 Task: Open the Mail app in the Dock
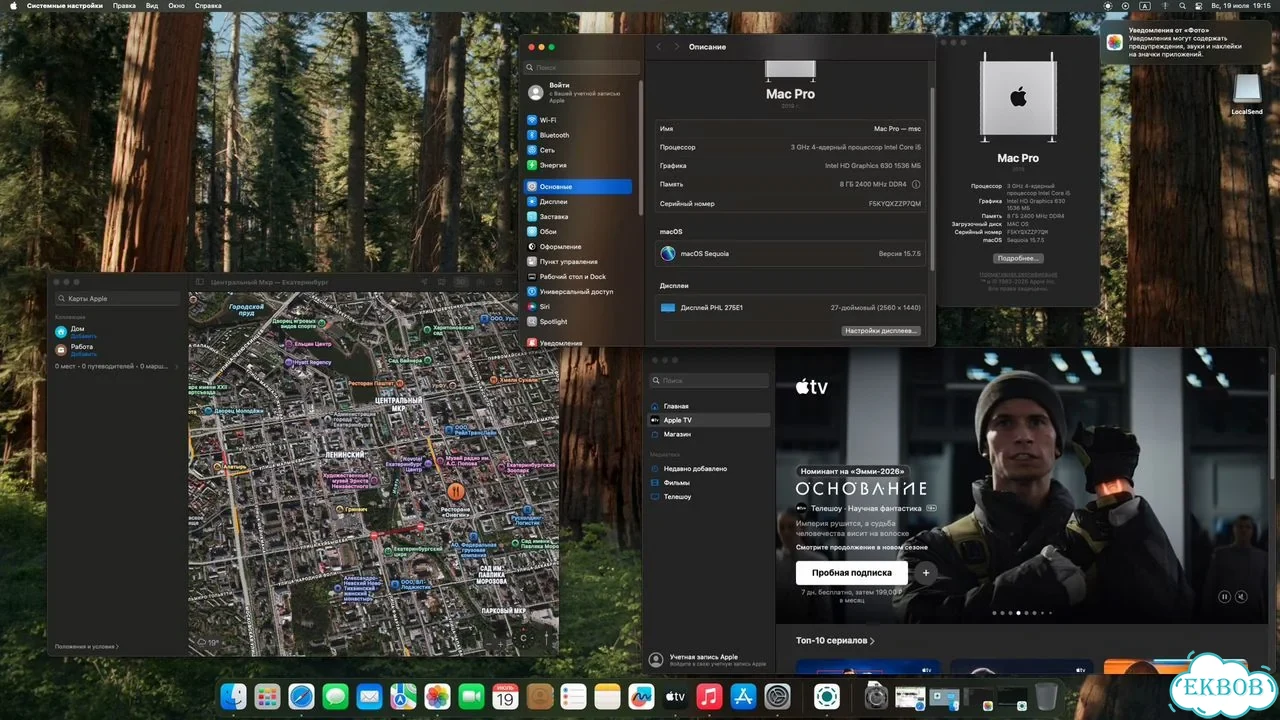point(369,696)
